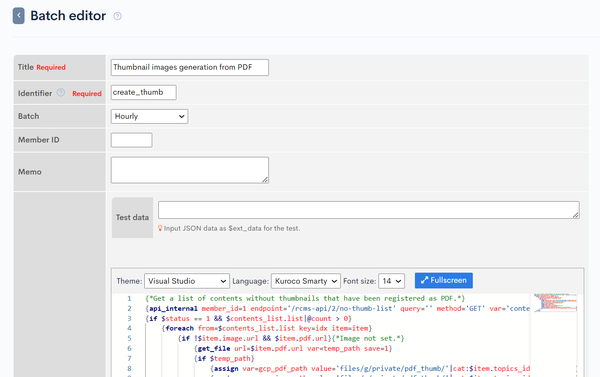Click the Member ID input box
Viewport: 600px width, 377px height.
(132, 140)
